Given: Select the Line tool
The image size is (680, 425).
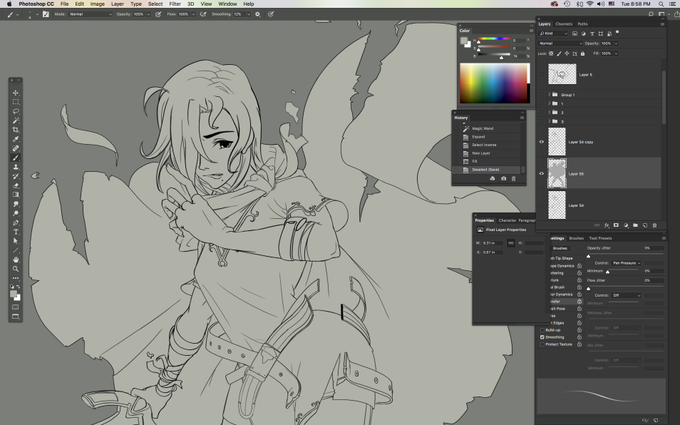Looking at the screenshot, I should click(x=16, y=251).
